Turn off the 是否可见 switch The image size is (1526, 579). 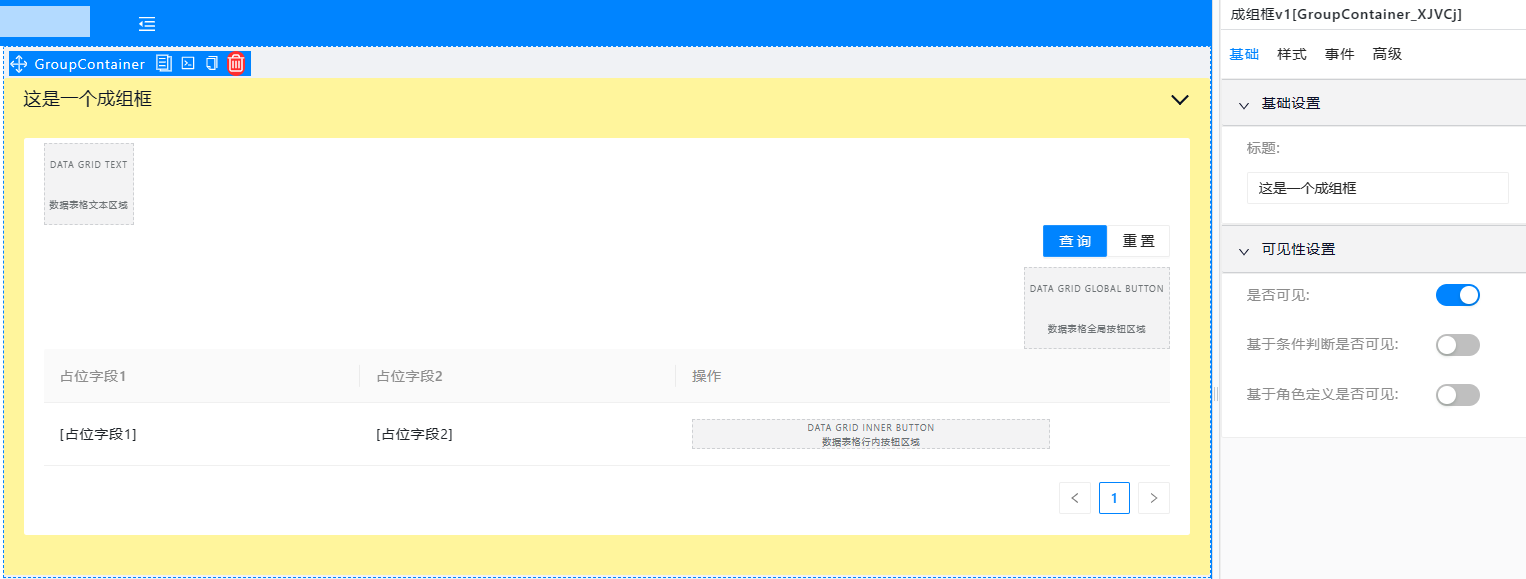pos(1457,295)
